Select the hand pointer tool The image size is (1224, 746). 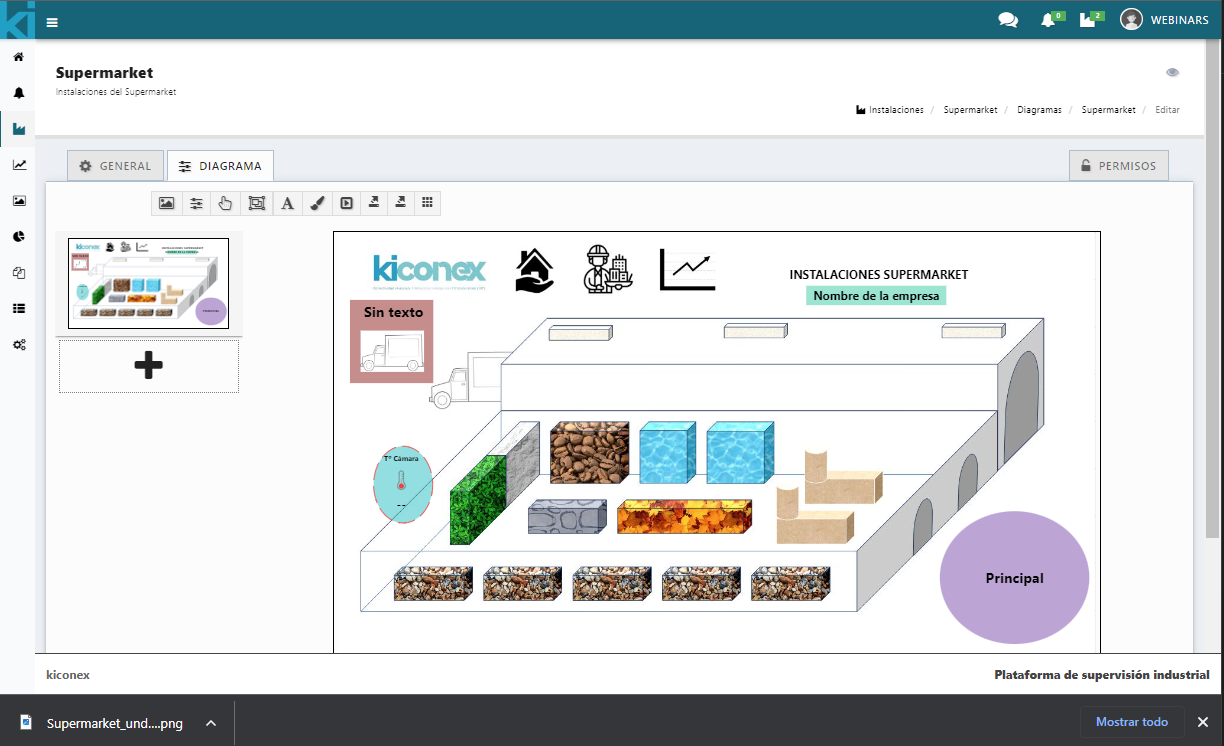pos(225,203)
